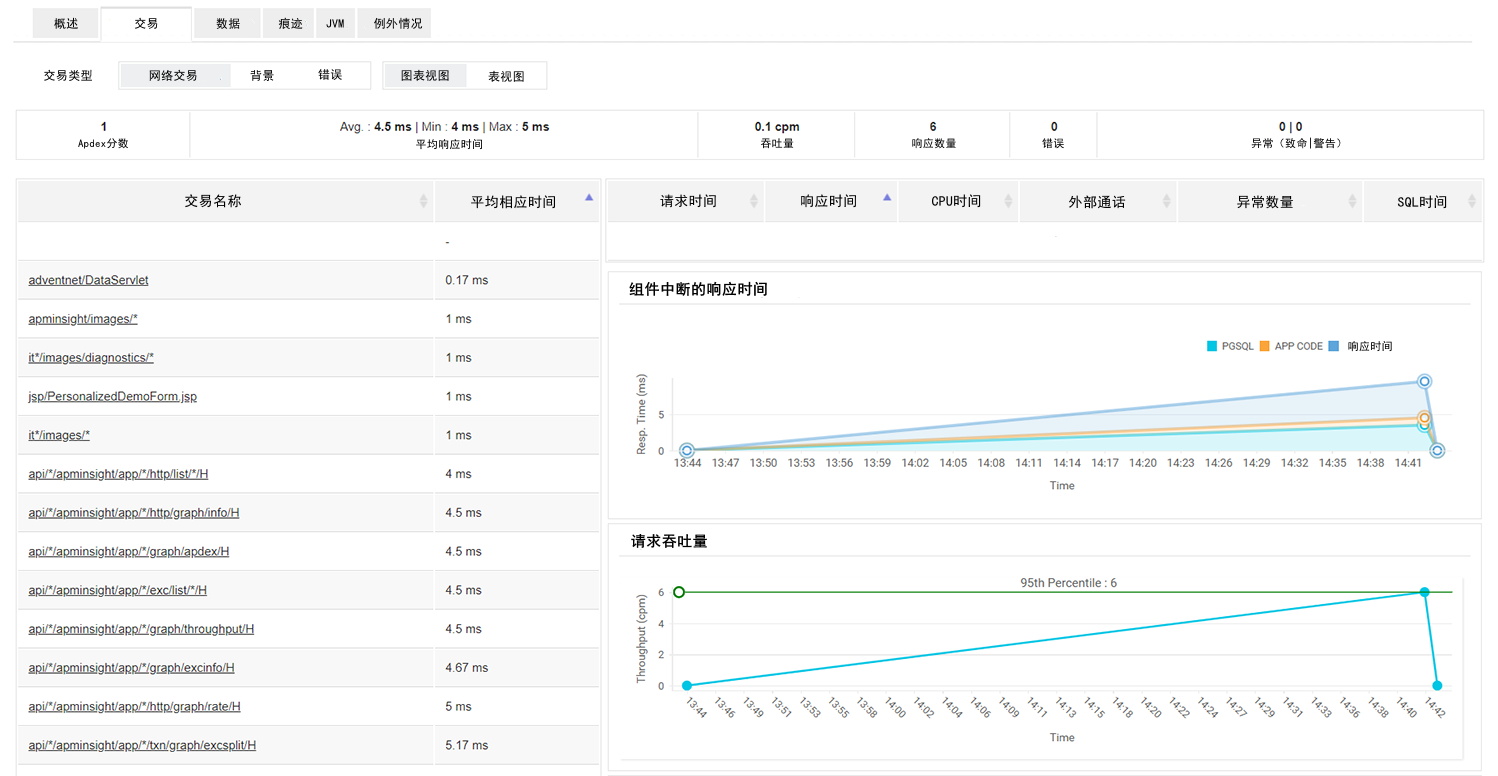The height and width of the screenshot is (776, 1498).
Task: Open it*/images/diagnostics/* transaction
Action: (x=91, y=358)
